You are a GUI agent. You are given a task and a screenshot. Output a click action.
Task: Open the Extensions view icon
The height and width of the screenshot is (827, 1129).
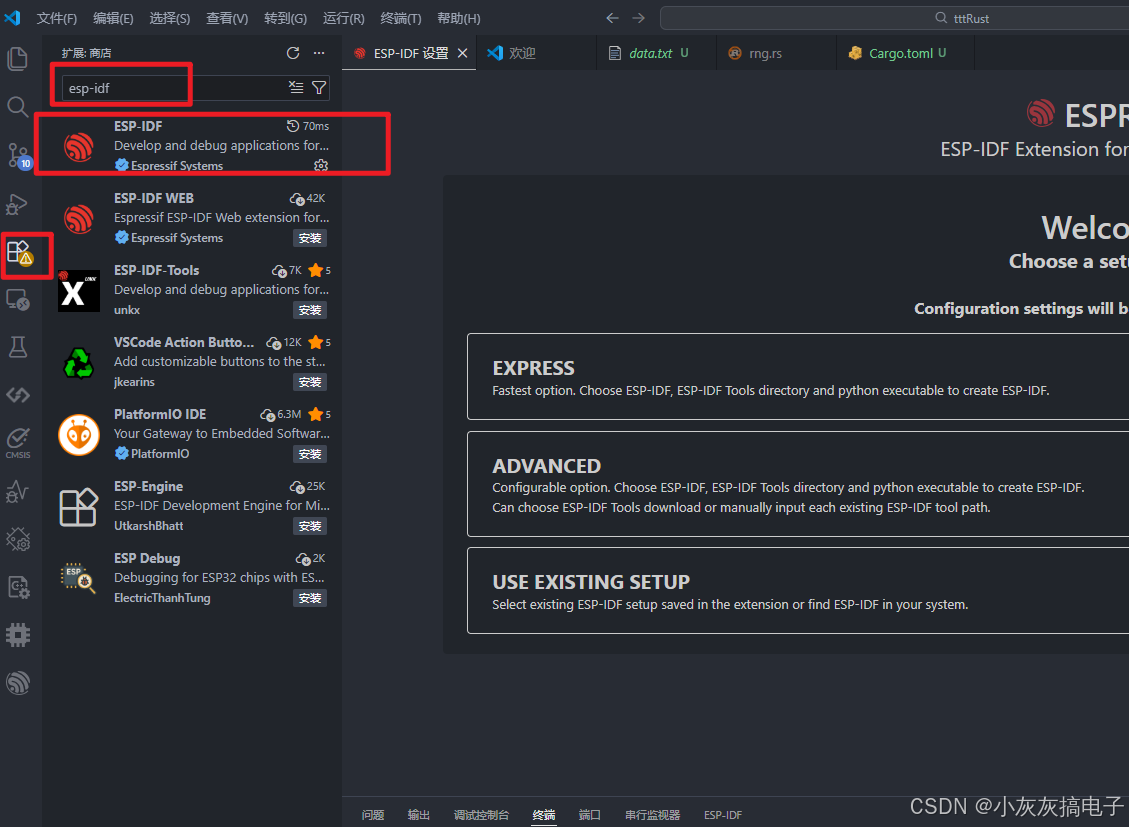coord(19,253)
